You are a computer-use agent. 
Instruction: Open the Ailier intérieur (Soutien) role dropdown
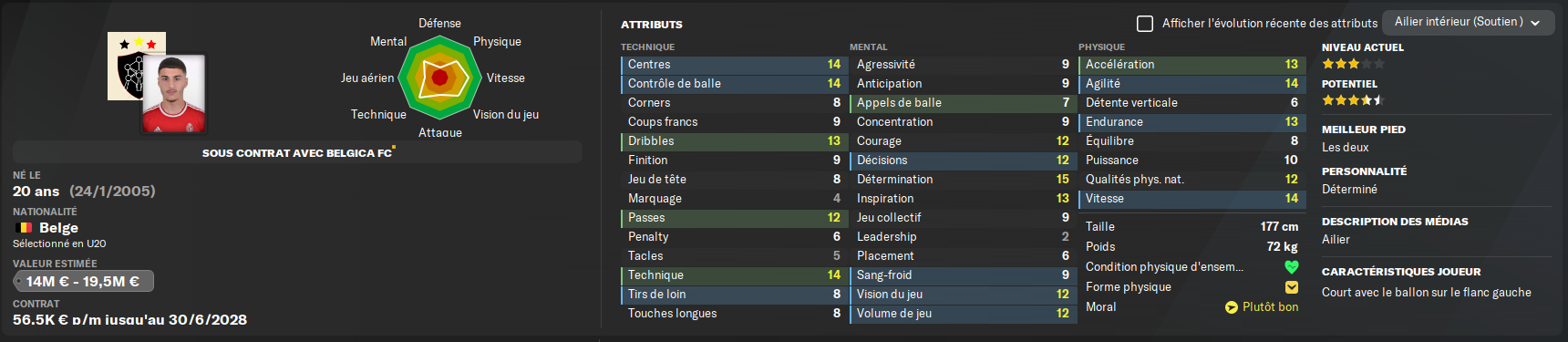pyautogui.click(x=1468, y=22)
